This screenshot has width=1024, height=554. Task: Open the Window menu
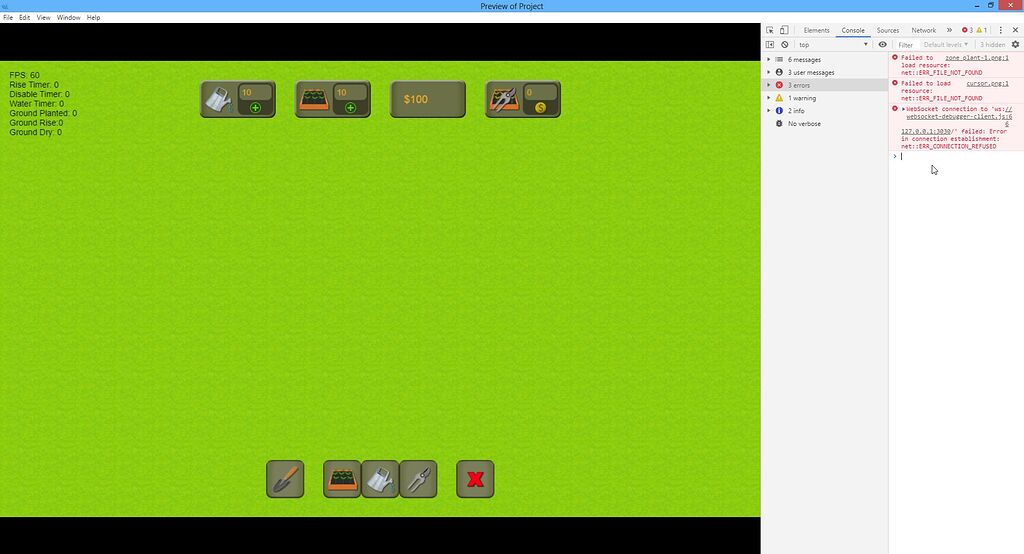(x=68, y=18)
